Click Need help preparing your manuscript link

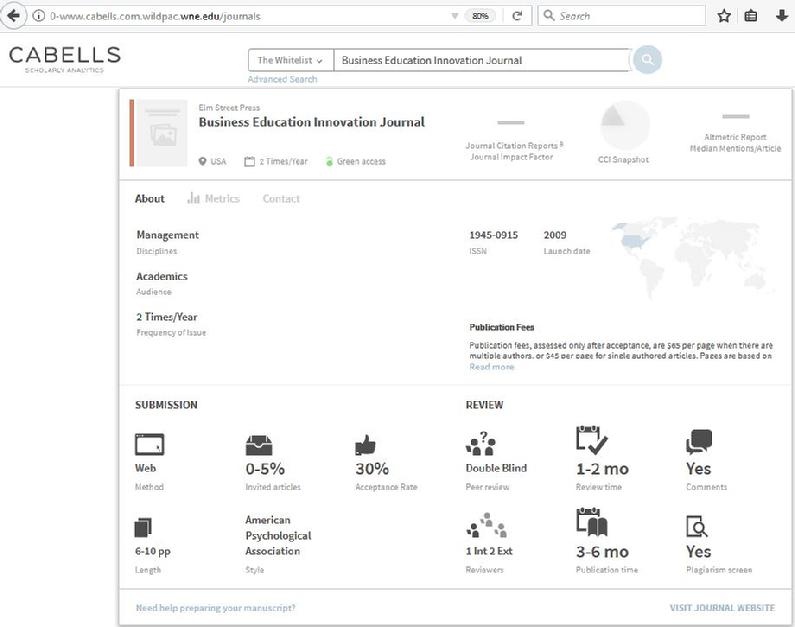[x=215, y=607]
